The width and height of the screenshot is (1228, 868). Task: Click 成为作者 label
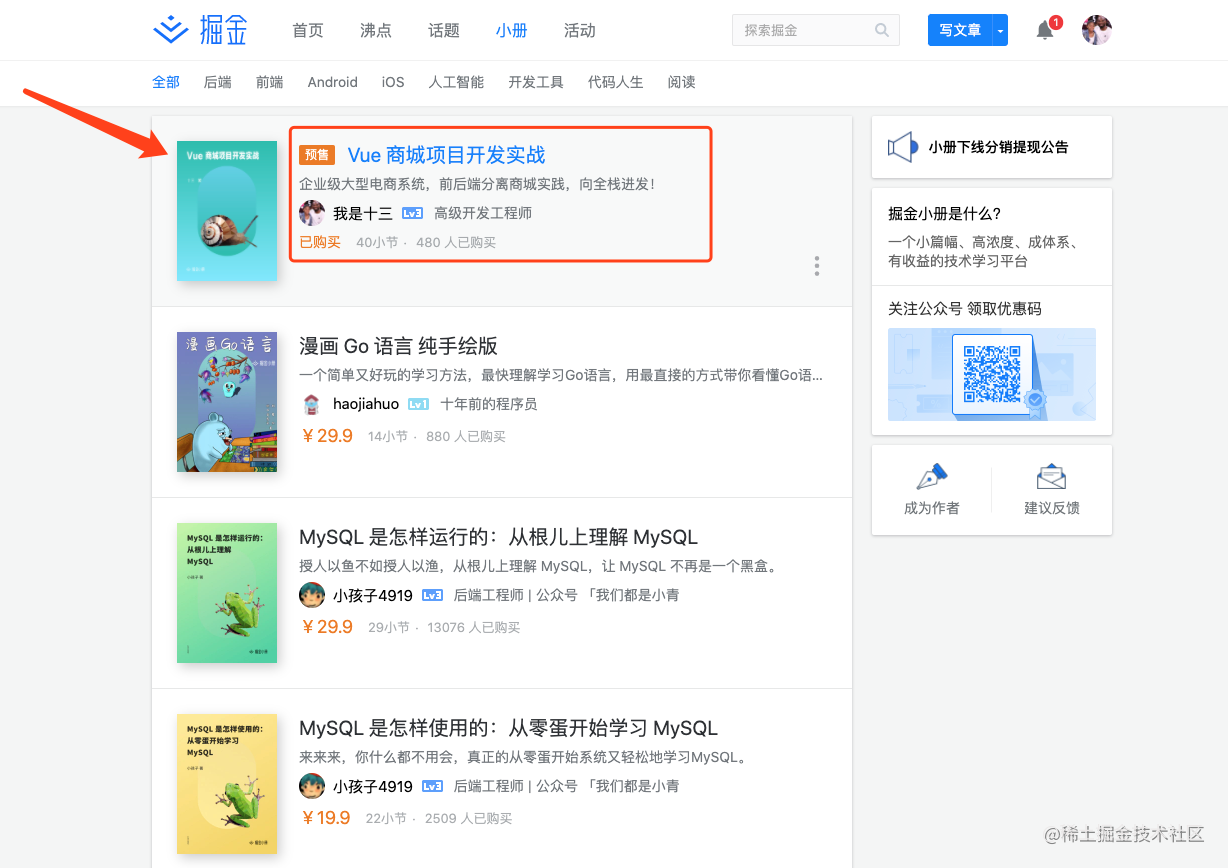(x=932, y=508)
